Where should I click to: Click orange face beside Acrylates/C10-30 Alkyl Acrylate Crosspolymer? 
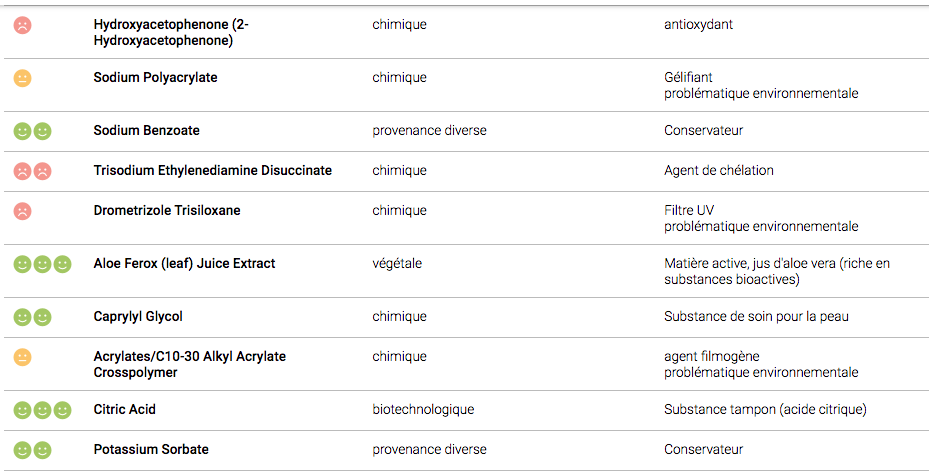coord(23,357)
